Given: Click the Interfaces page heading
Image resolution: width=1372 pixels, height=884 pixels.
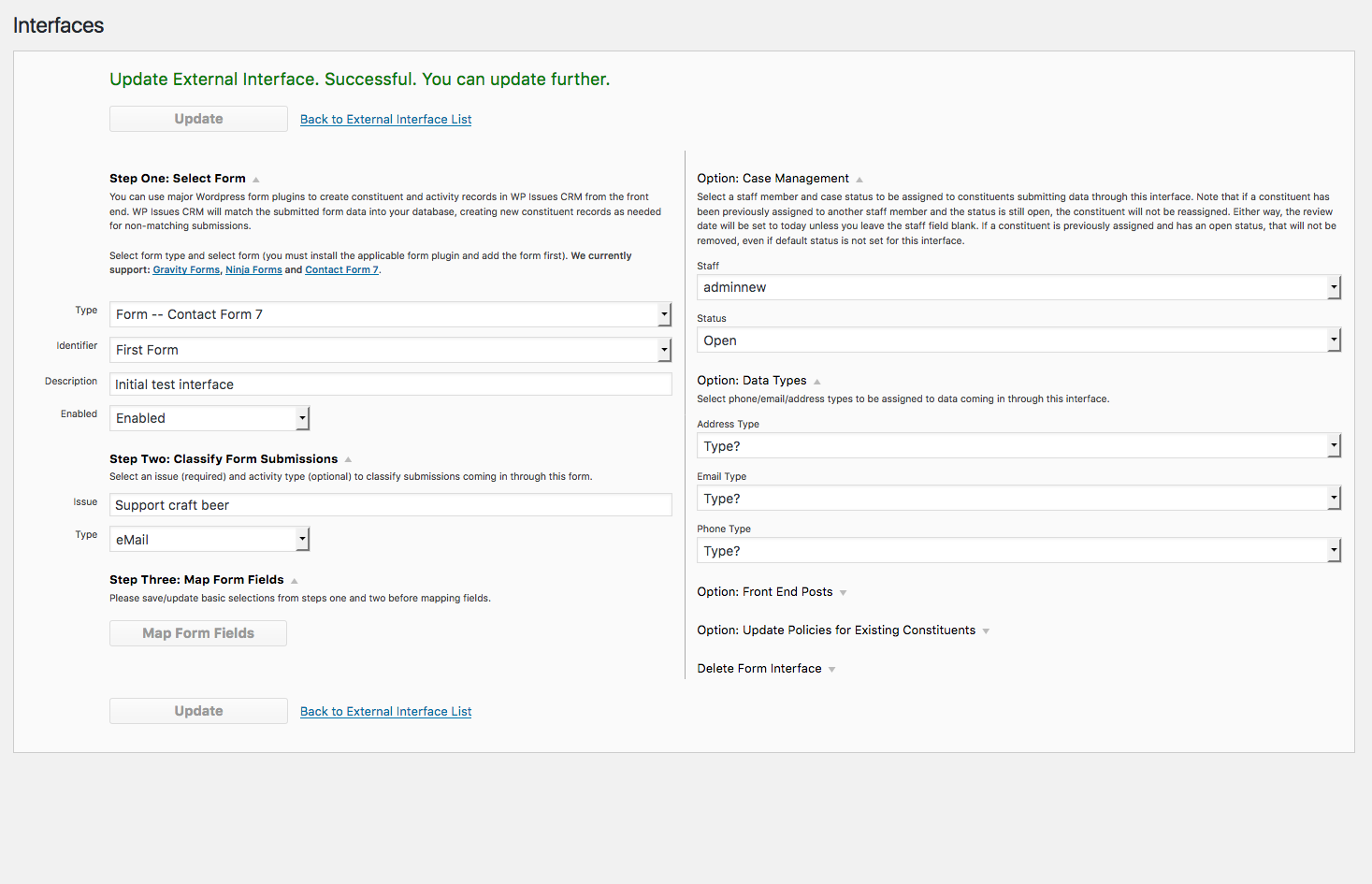Looking at the screenshot, I should [x=58, y=25].
